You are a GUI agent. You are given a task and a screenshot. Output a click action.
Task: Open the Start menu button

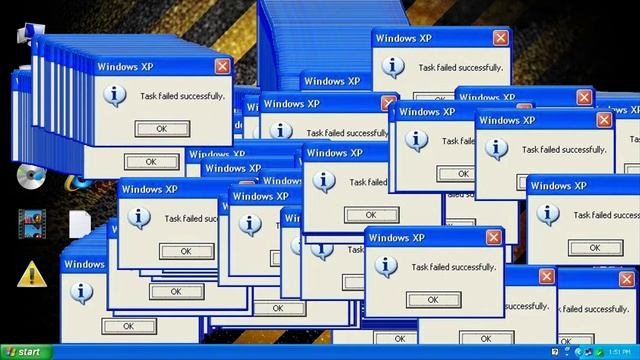[x=26, y=352]
